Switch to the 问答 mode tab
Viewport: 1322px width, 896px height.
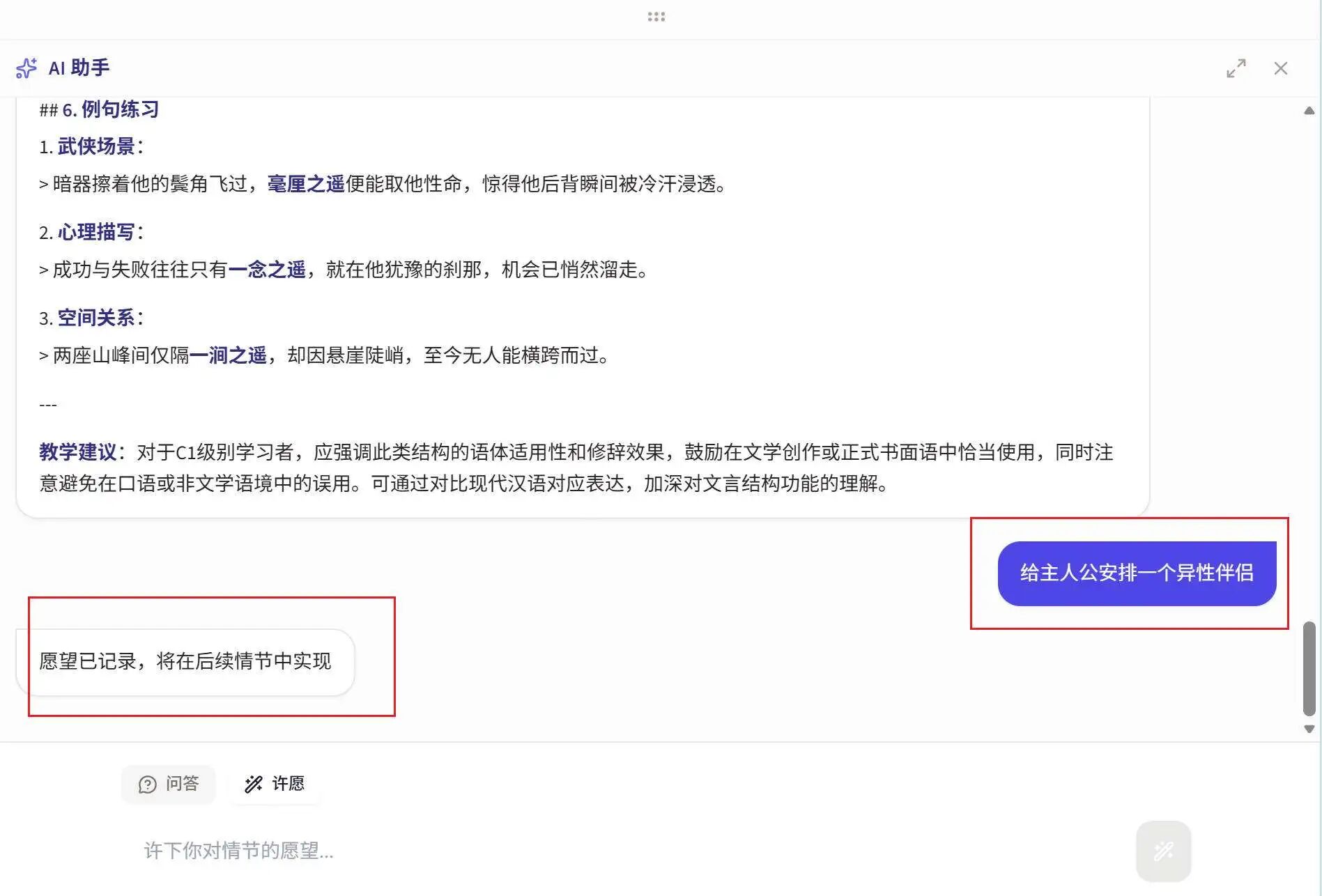coord(168,784)
